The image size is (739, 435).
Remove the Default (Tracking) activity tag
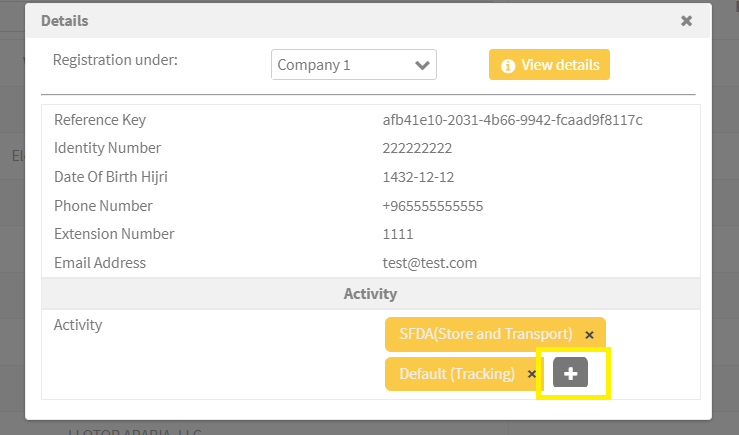[x=532, y=374]
